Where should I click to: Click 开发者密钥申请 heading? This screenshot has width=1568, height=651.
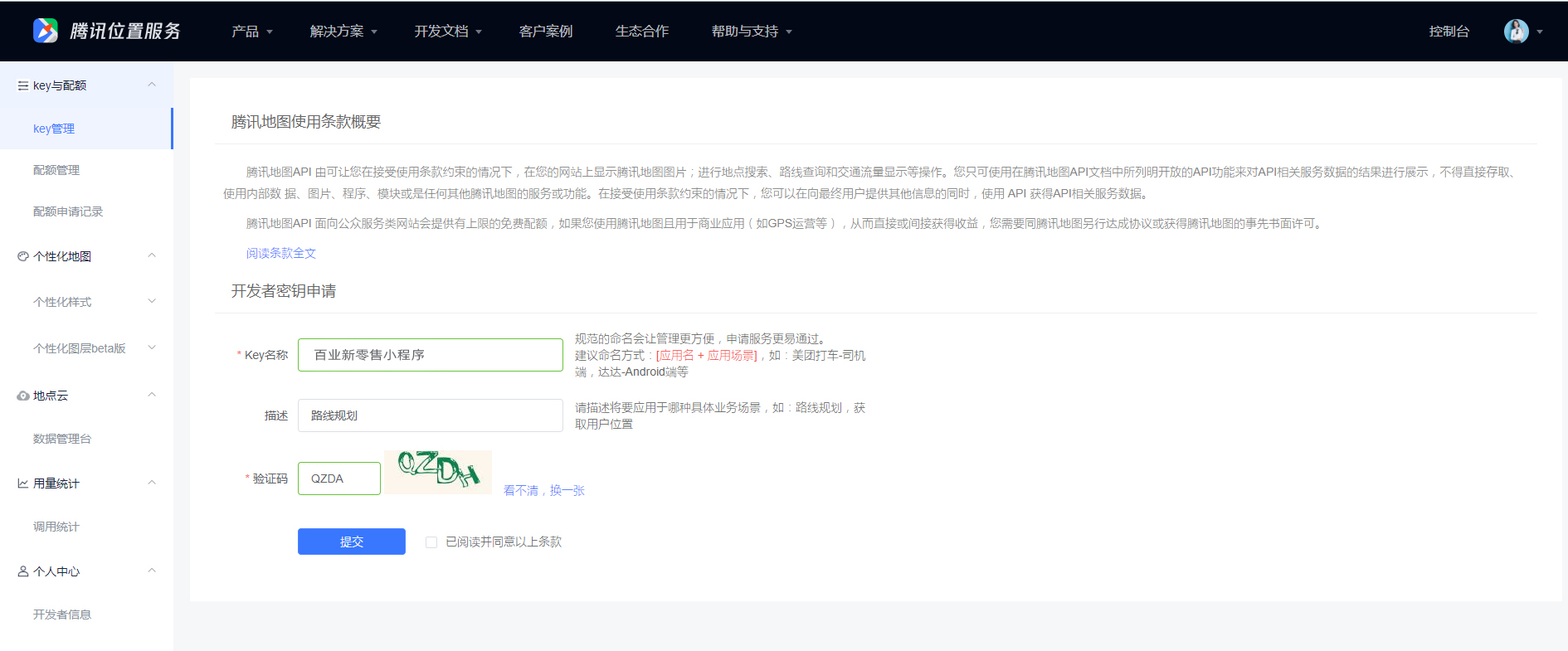pyautogui.click(x=284, y=291)
